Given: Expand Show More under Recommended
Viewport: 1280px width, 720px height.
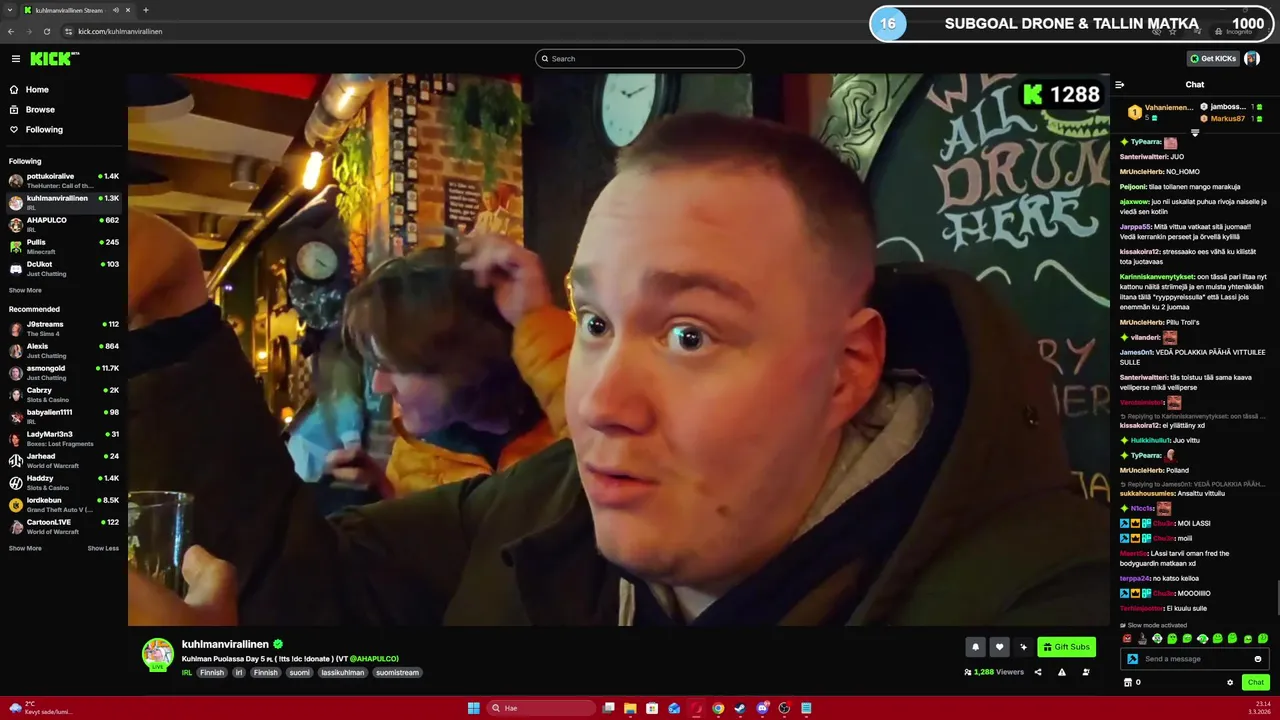Looking at the screenshot, I should [x=25, y=549].
